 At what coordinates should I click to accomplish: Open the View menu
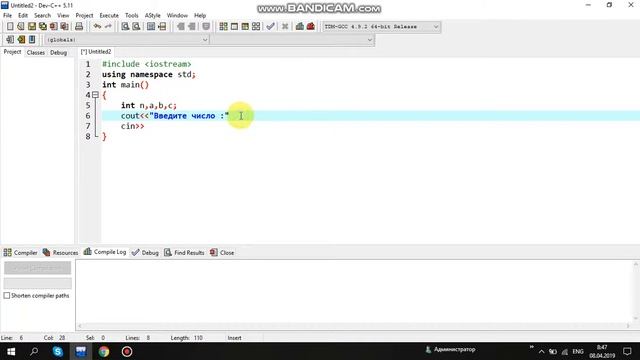(63, 16)
